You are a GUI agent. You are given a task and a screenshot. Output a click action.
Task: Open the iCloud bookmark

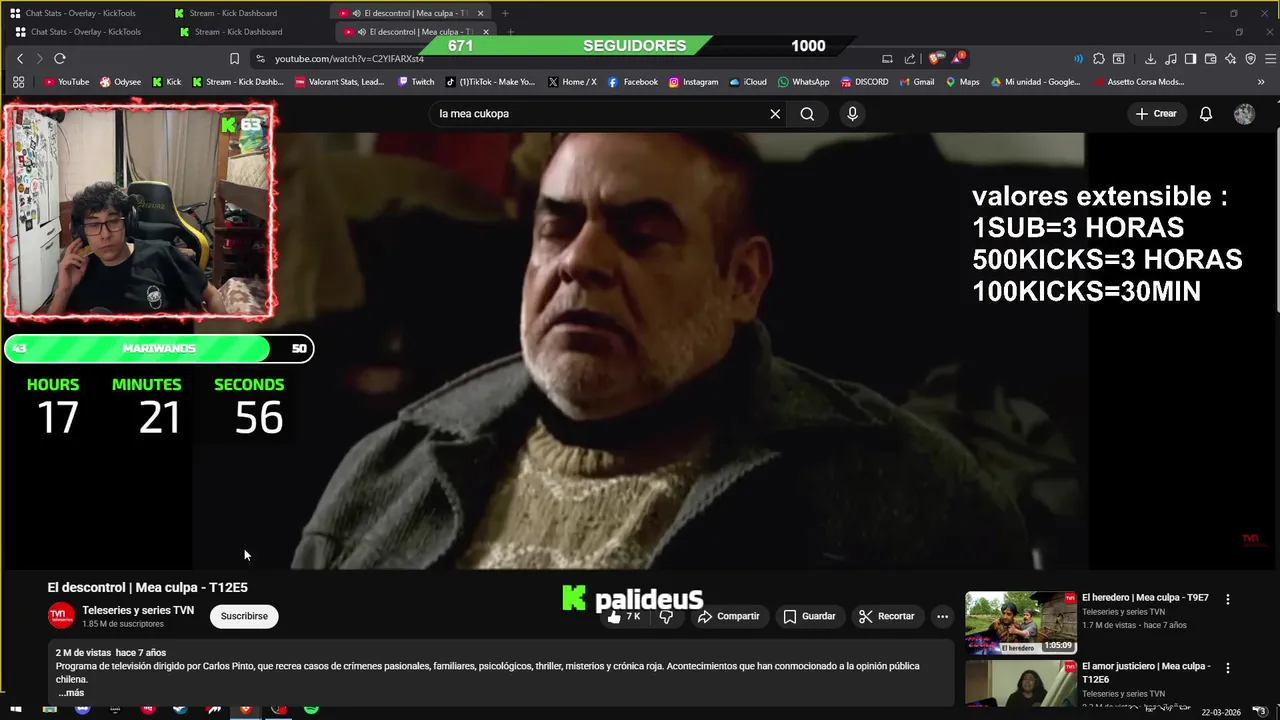pyautogui.click(x=748, y=82)
